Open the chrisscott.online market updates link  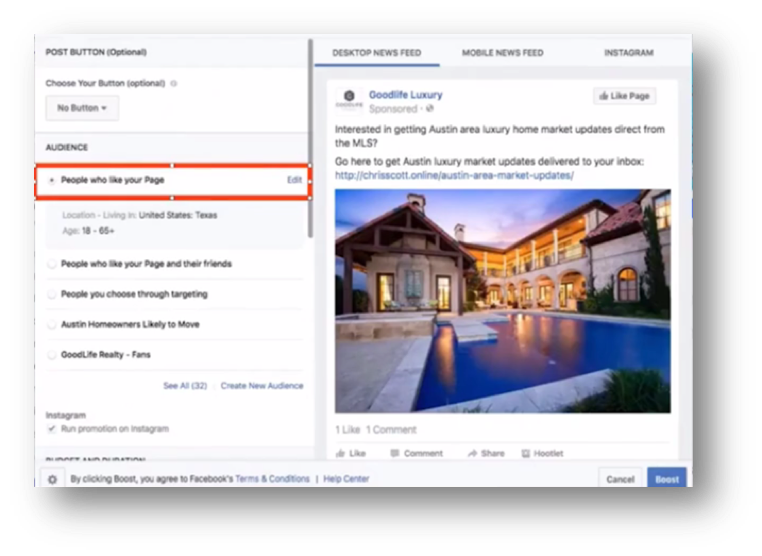tap(454, 175)
